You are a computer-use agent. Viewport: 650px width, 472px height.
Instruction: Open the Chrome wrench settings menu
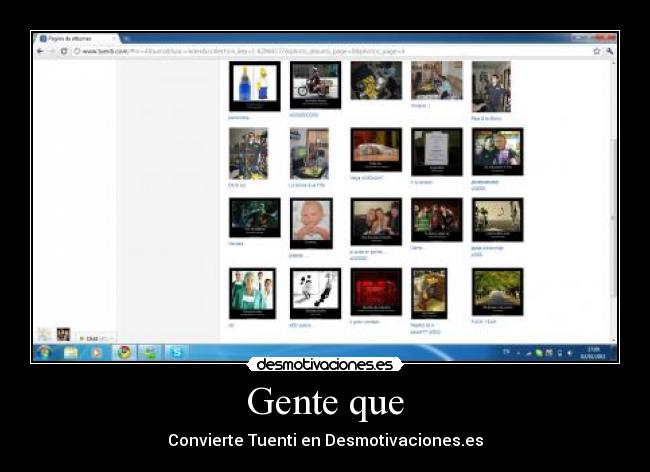pyautogui.click(x=609, y=51)
